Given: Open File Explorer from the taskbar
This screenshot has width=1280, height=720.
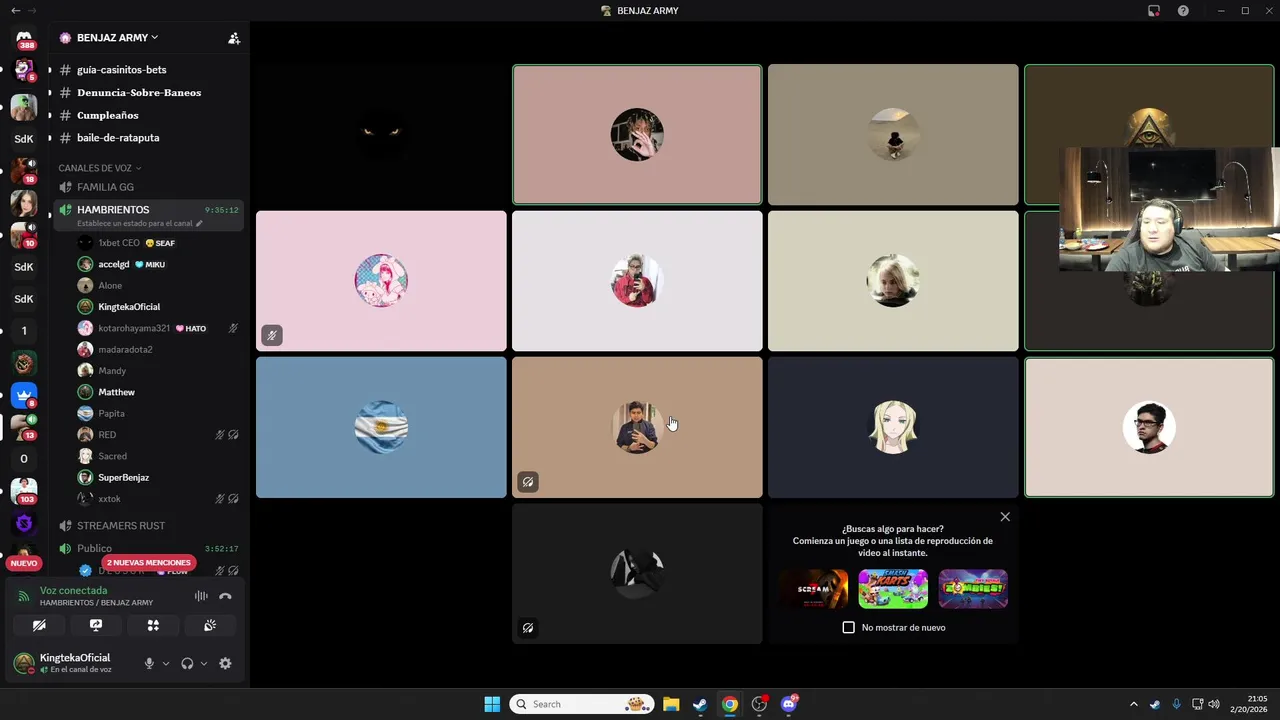Looking at the screenshot, I should (x=671, y=704).
